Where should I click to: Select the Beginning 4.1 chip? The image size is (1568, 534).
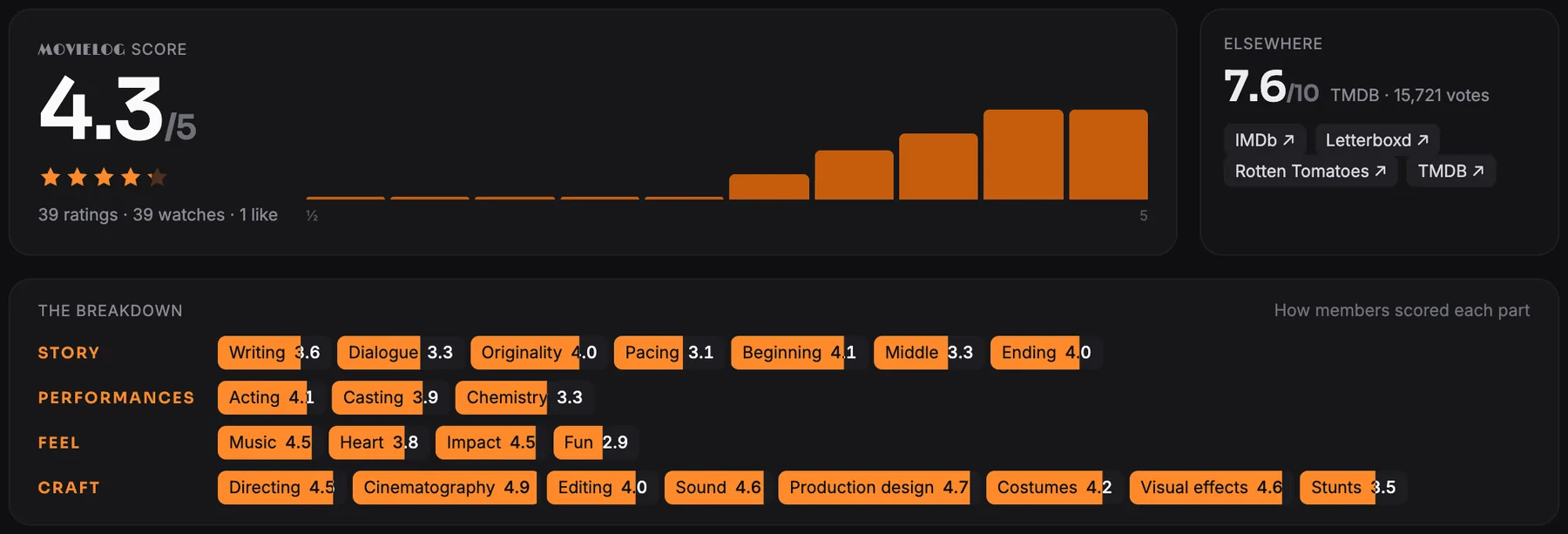tap(799, 353)
